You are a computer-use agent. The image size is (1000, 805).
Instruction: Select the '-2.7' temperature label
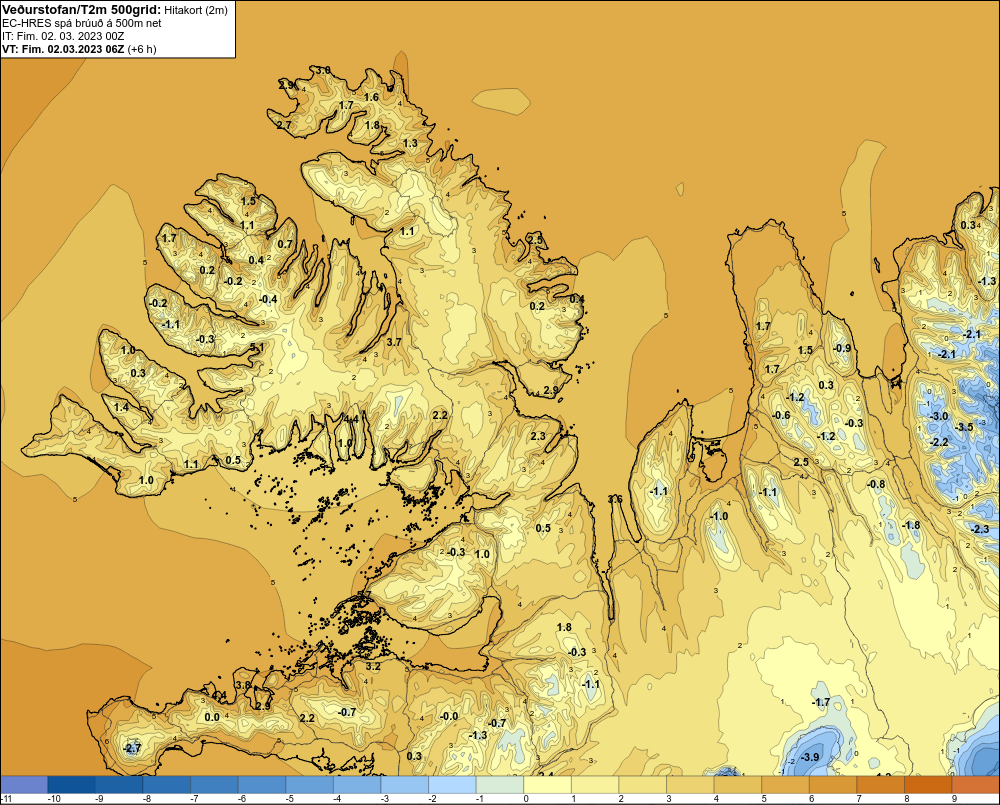click(x=131, y=748)
